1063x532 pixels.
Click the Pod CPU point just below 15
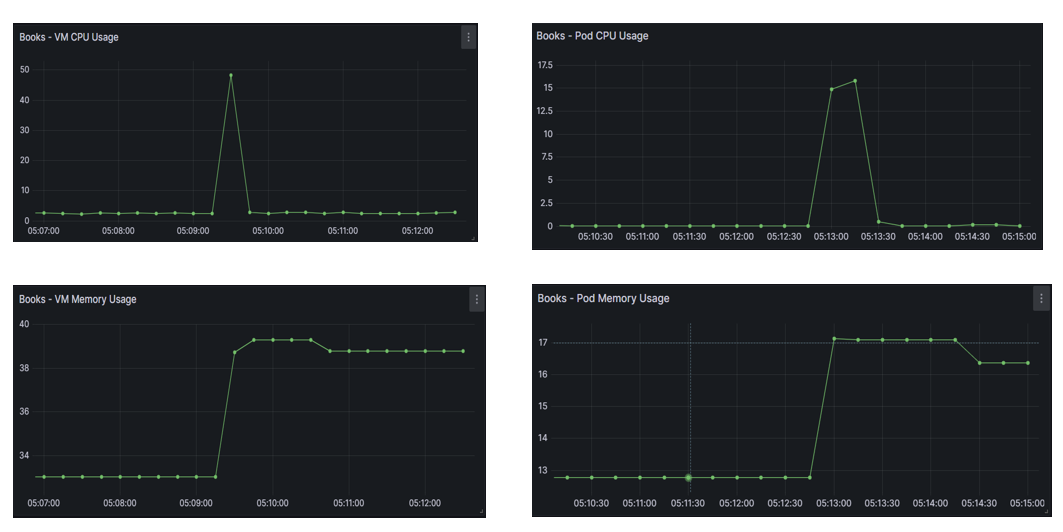tap(831, 89)
